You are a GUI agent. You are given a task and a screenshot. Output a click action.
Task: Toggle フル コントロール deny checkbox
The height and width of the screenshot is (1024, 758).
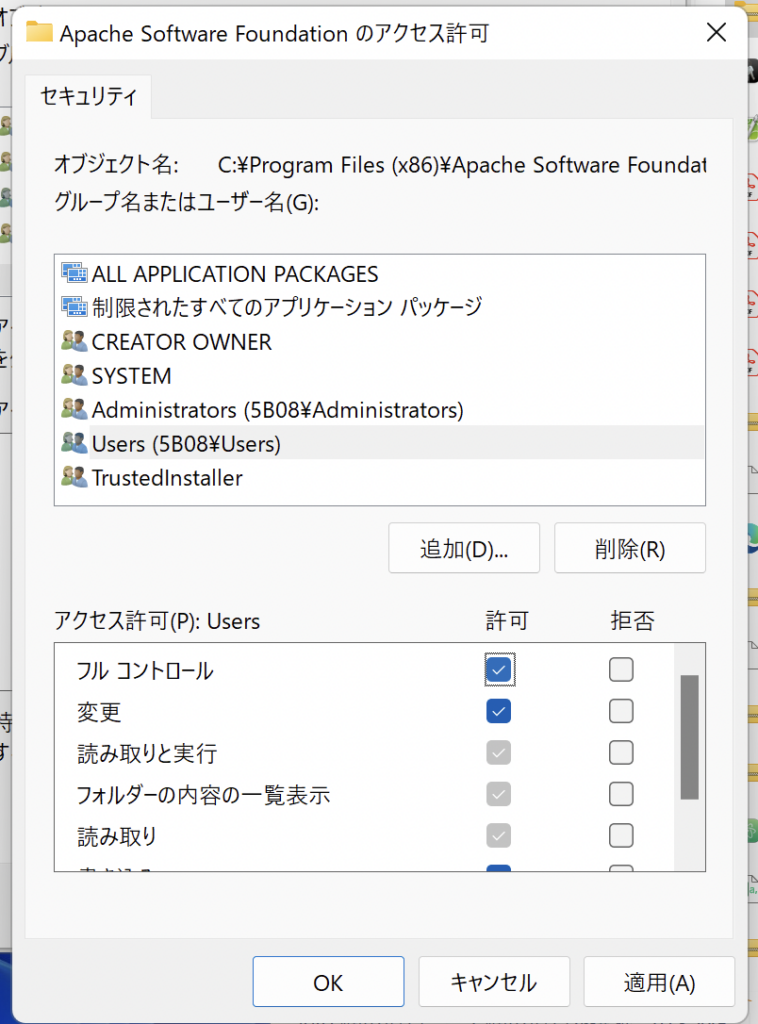coord(621,669)
